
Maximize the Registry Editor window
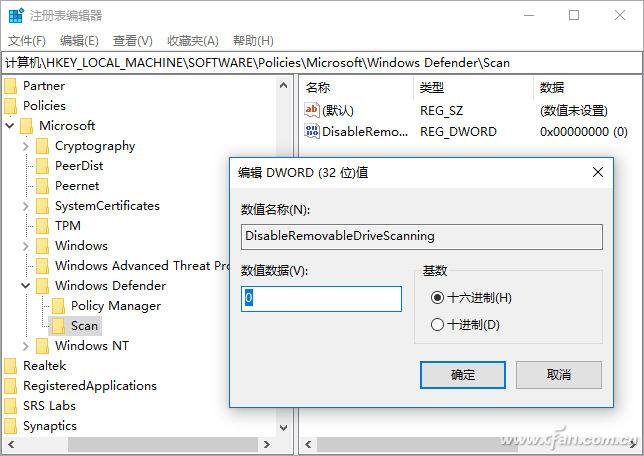[574, 16]
